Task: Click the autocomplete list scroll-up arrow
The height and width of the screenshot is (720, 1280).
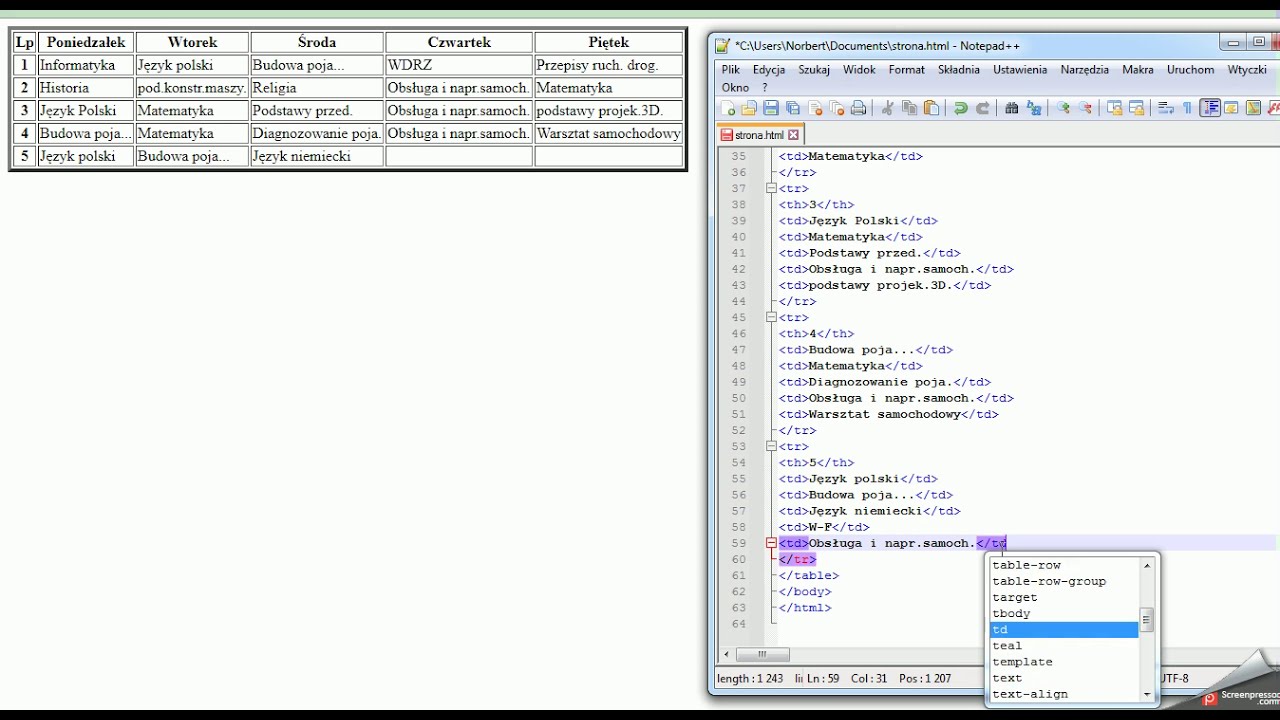Action: coord(1147,565)
